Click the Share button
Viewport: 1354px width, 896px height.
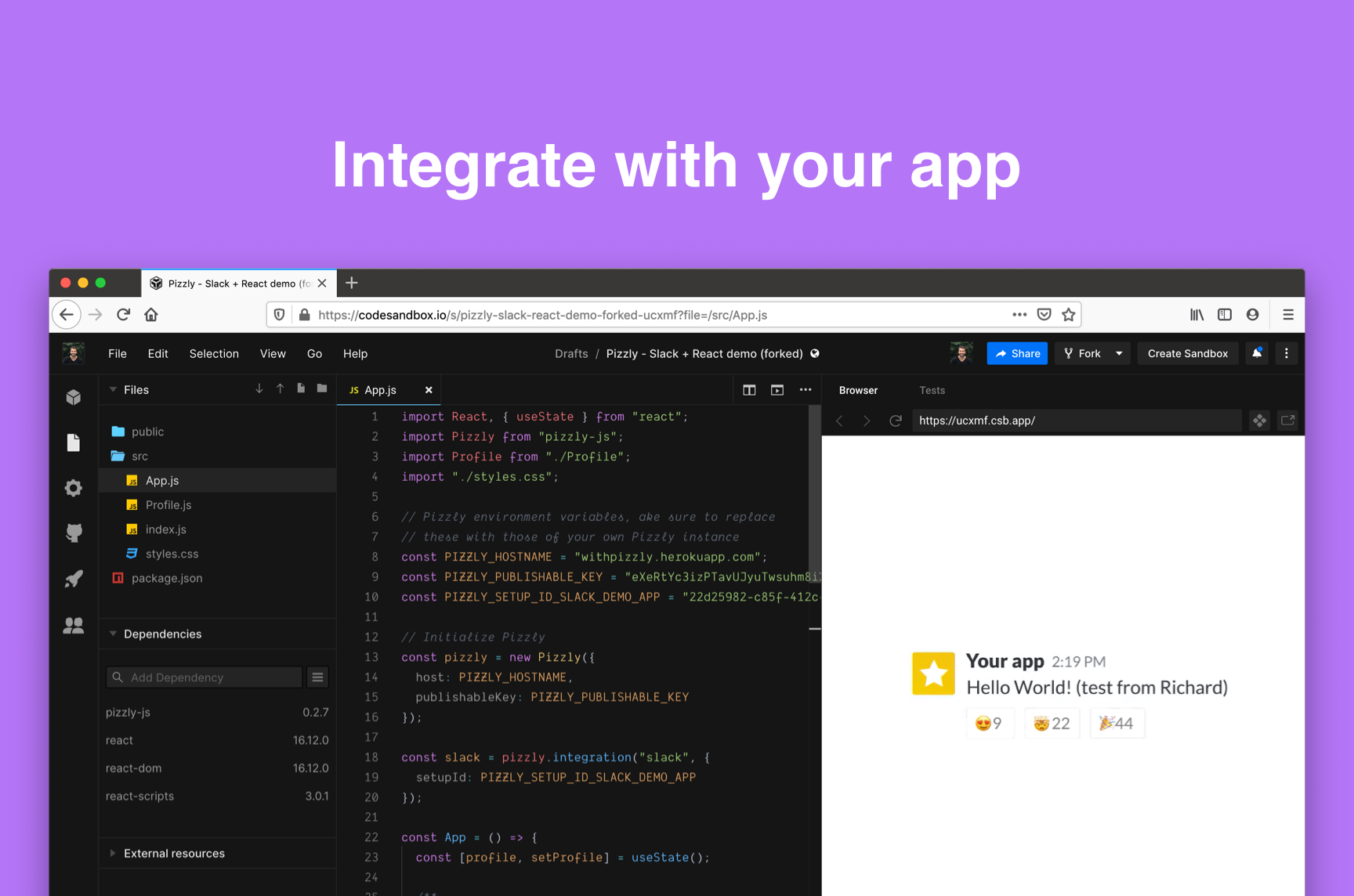tap(1017, 354)
